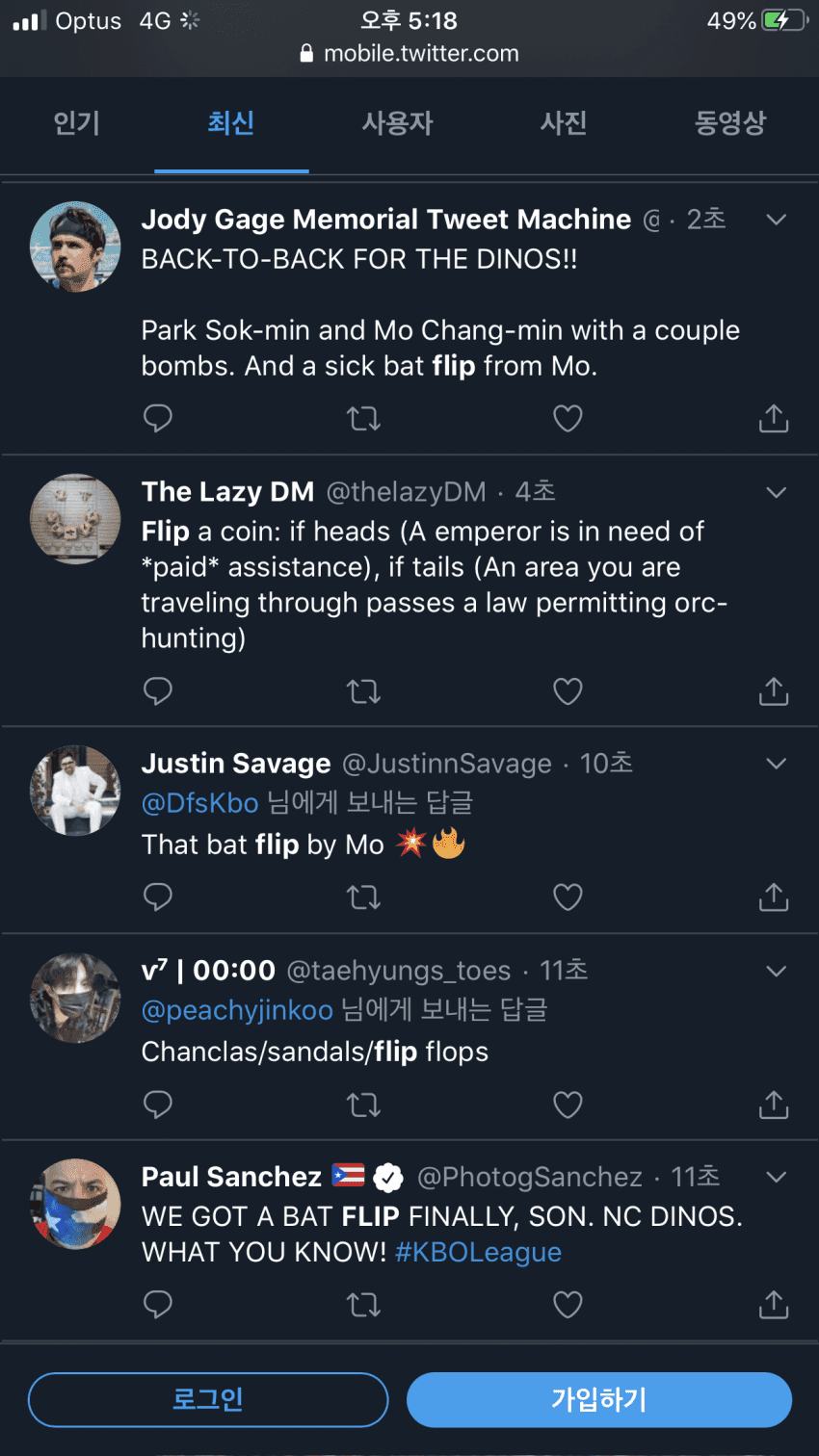The image size is (819, 1456).
Task: Open the 동영상 tab
Action: pyautogui.click(x=729, y=123)
